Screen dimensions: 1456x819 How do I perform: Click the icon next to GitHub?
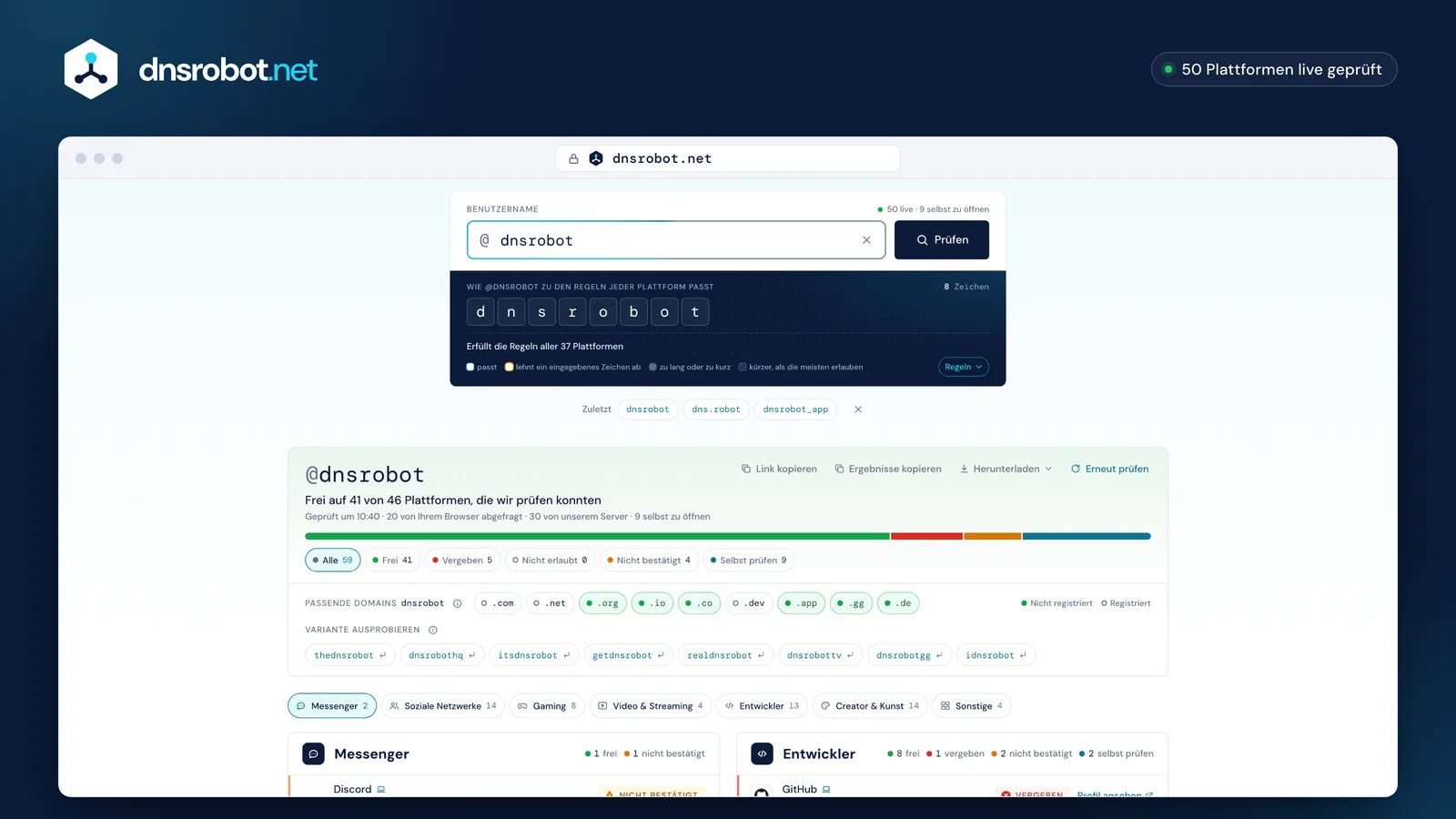[826, 789]
